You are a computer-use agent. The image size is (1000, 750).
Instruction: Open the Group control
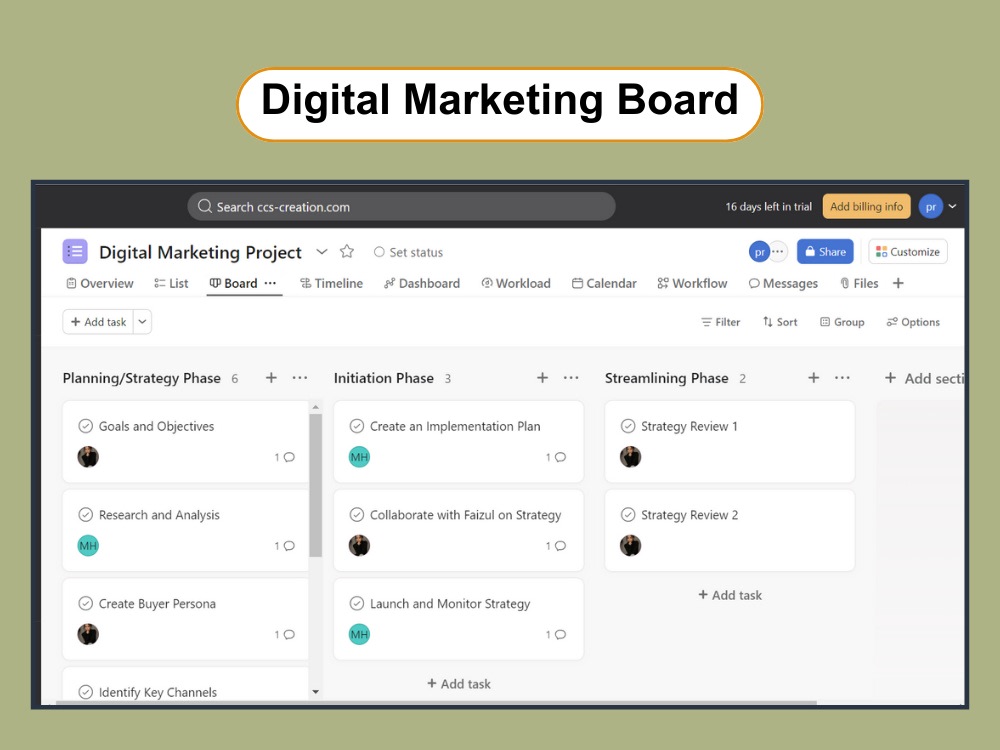pos(842,322)
